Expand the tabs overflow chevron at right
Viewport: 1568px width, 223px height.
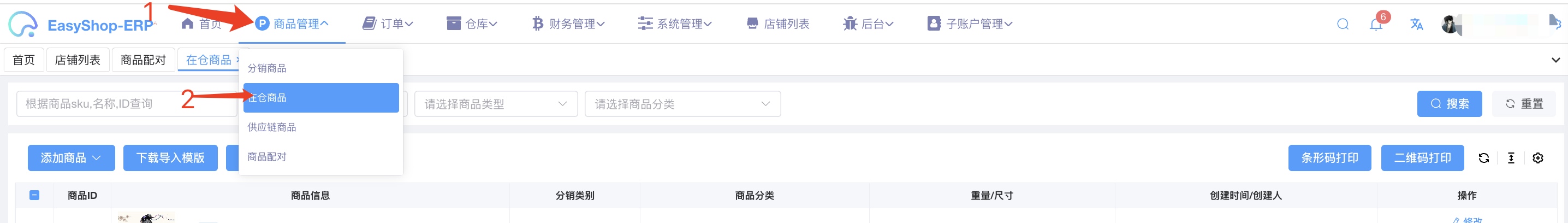[1555, 60]
